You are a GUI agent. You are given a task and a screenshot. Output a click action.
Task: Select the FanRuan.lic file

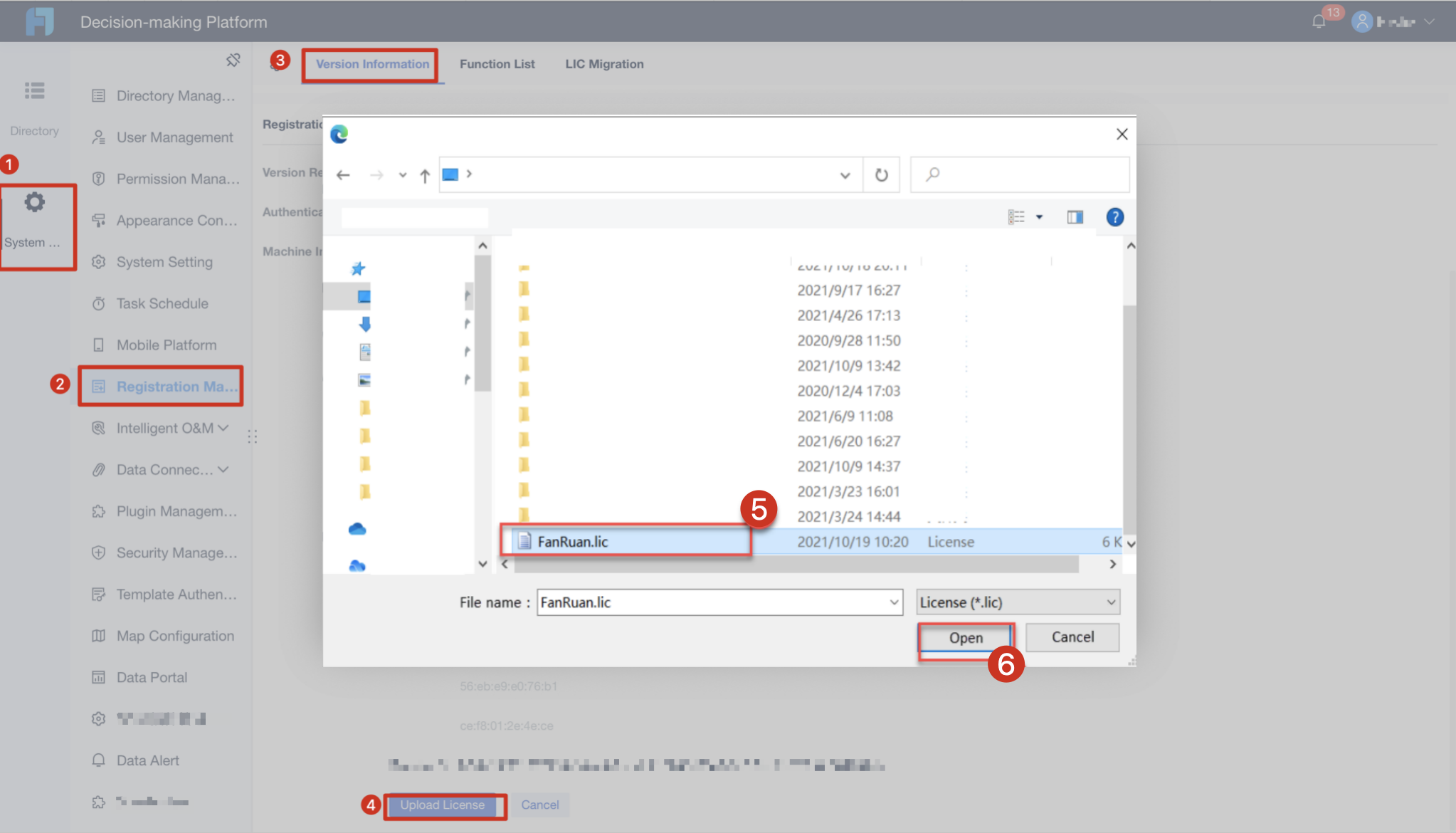(x=572, y=542)
